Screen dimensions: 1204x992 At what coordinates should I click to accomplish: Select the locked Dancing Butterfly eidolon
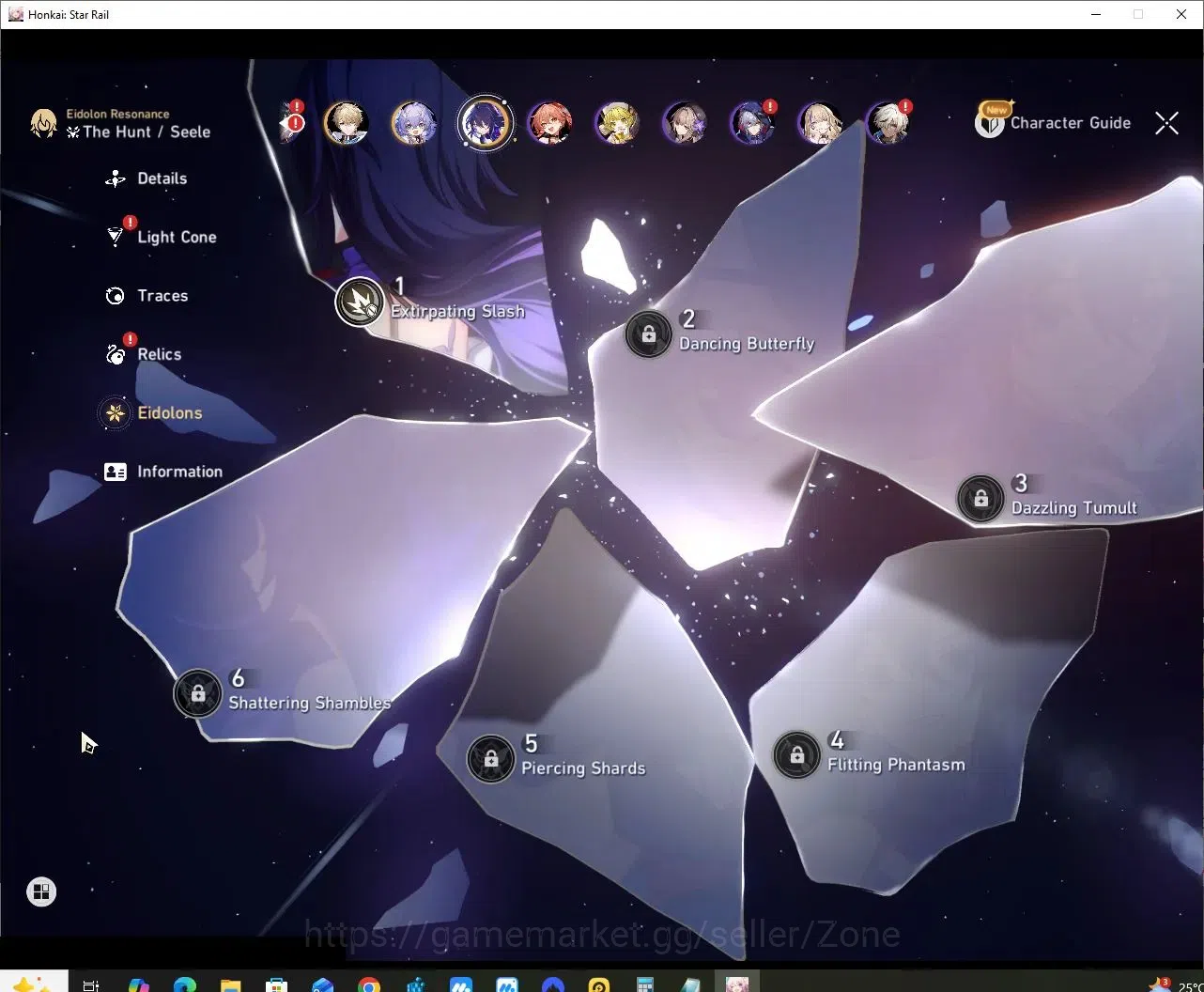648,333
